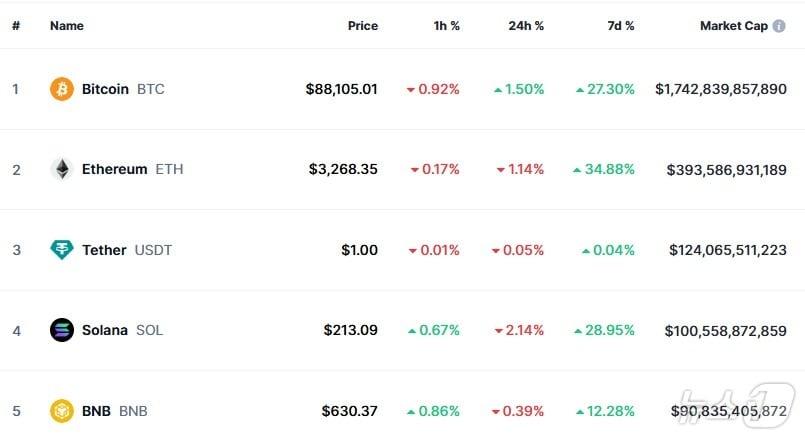The width and height of the screenshot is (805, 440).
Task: Open the Tether USDT link
Action: [126, 249]
